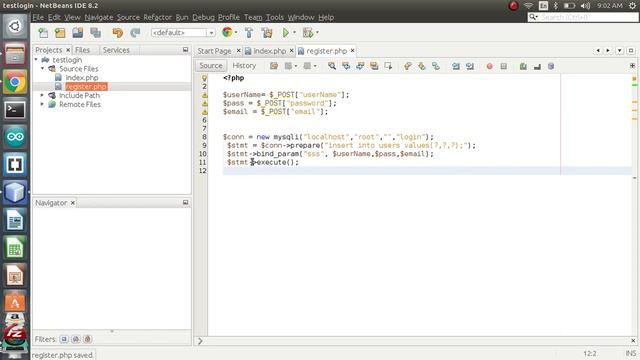Run the project with the green play button
The height and width of the screenshot is (360, 640).
click(286, 33)
